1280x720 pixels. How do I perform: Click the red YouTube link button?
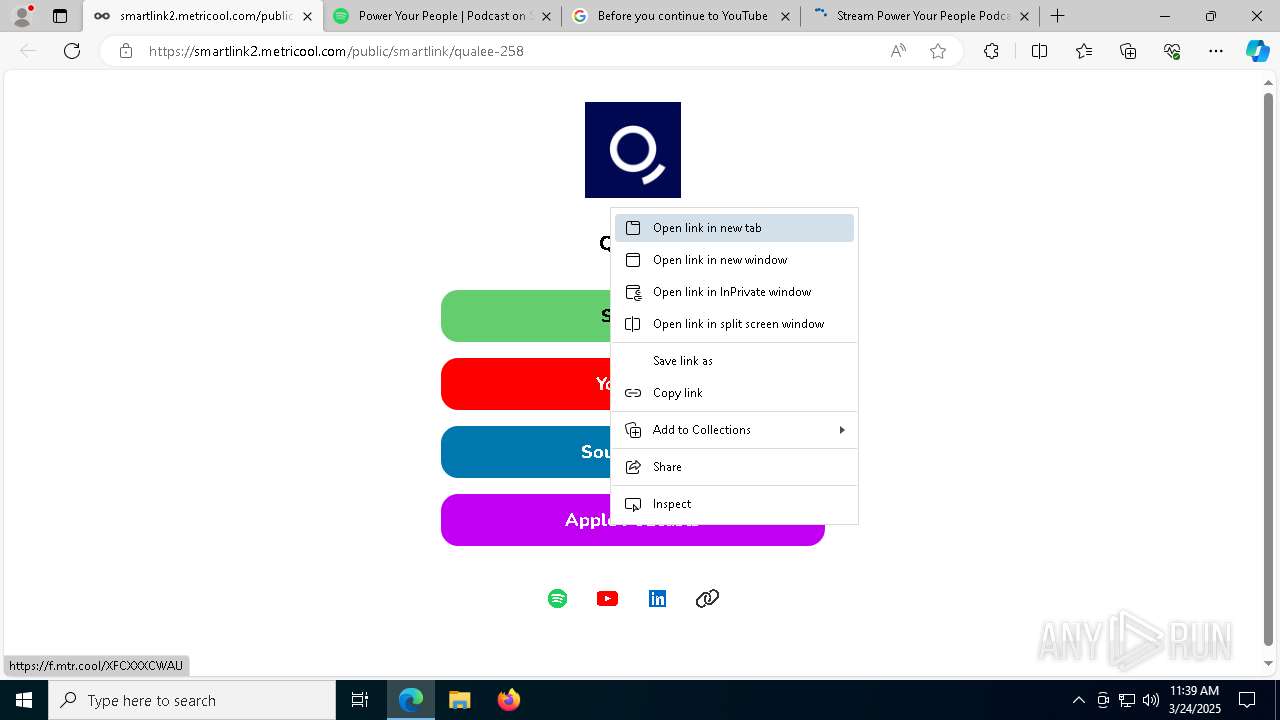tap(525, 384)
